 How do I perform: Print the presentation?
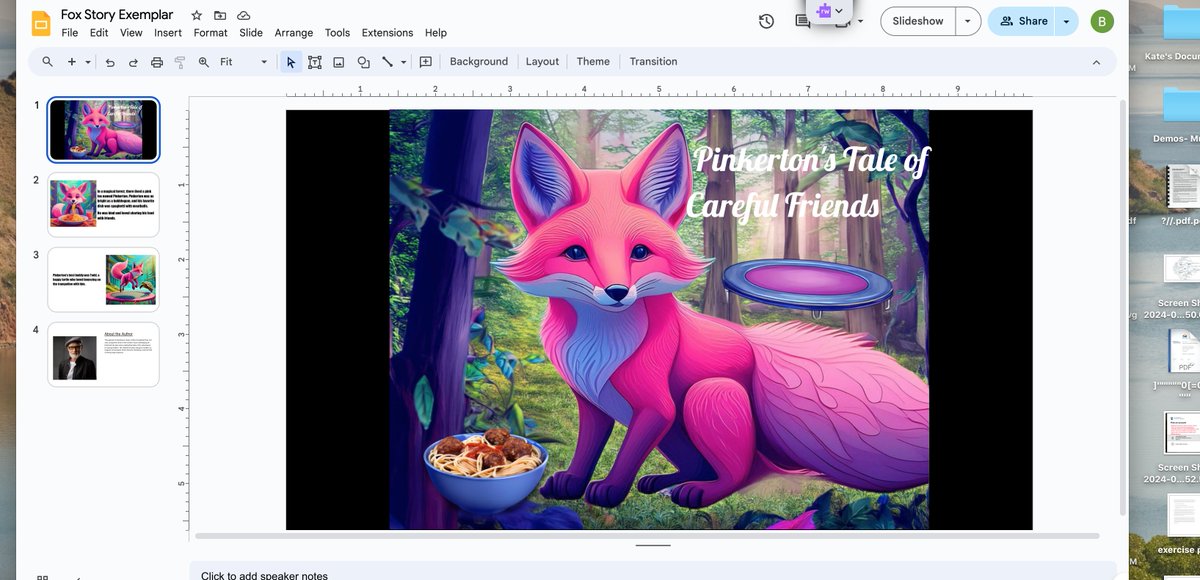tap(157, 62)
